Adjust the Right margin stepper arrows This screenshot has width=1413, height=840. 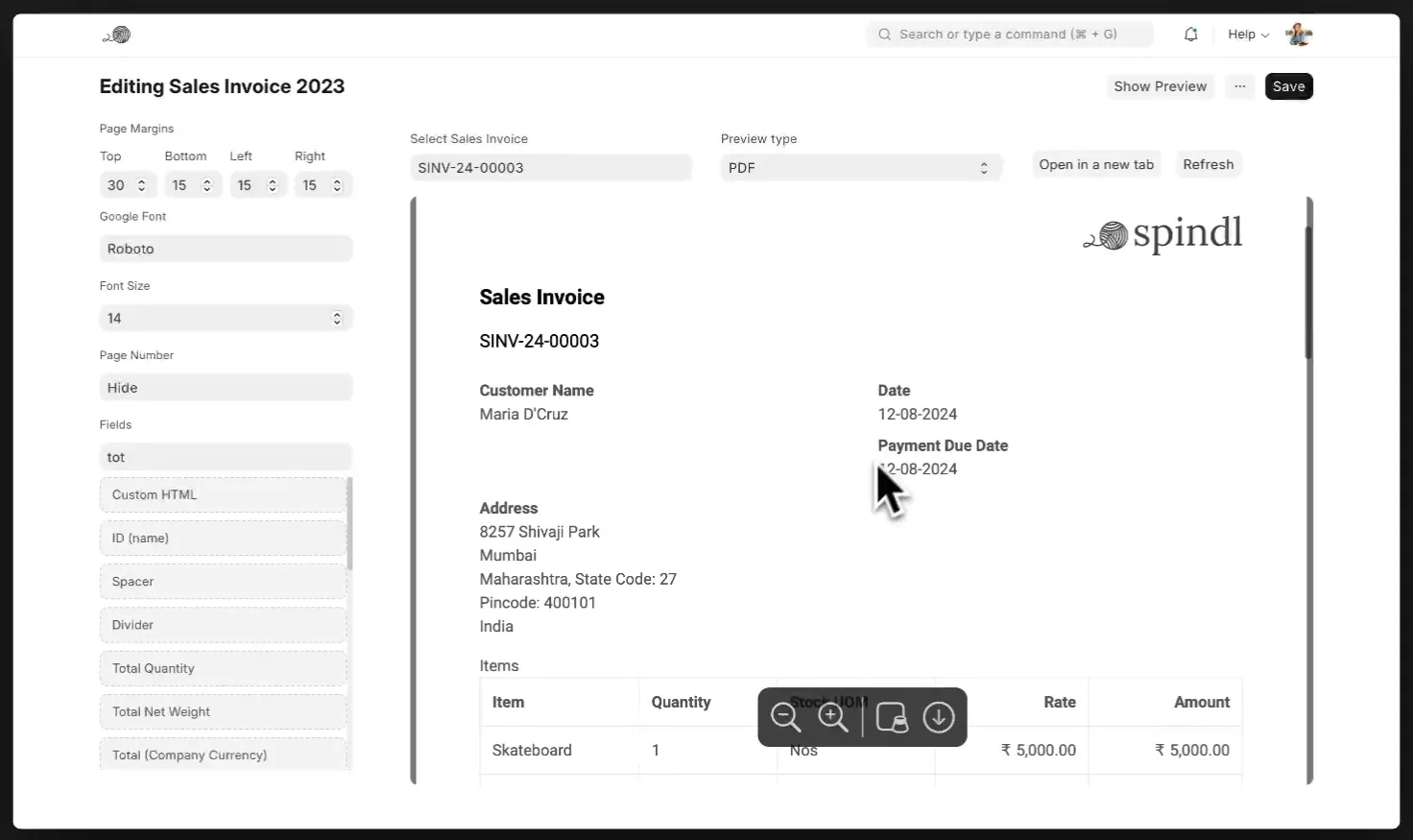337,185
